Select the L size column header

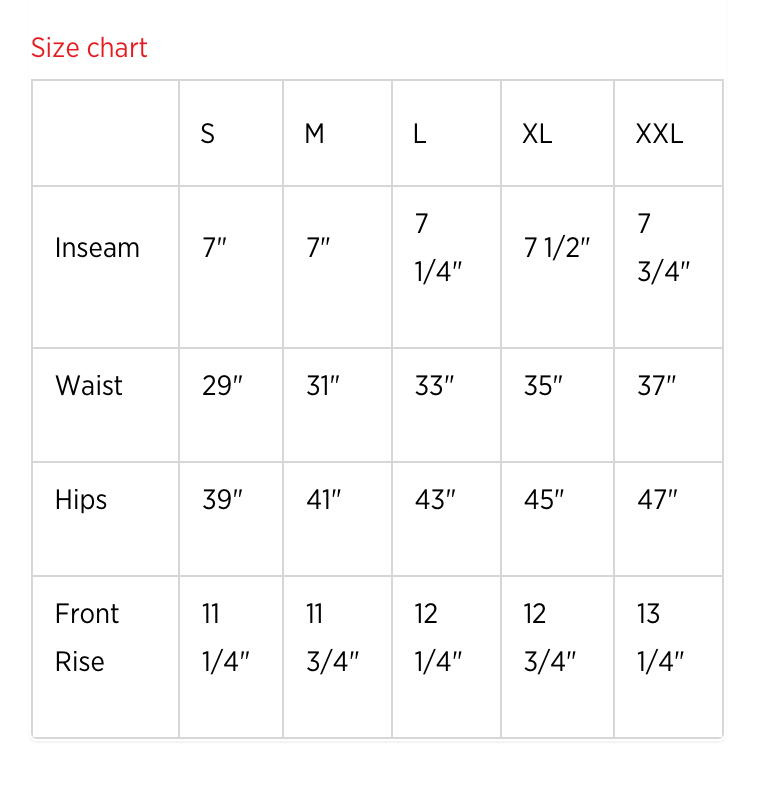pyautogui.click(x=420, y=134)
